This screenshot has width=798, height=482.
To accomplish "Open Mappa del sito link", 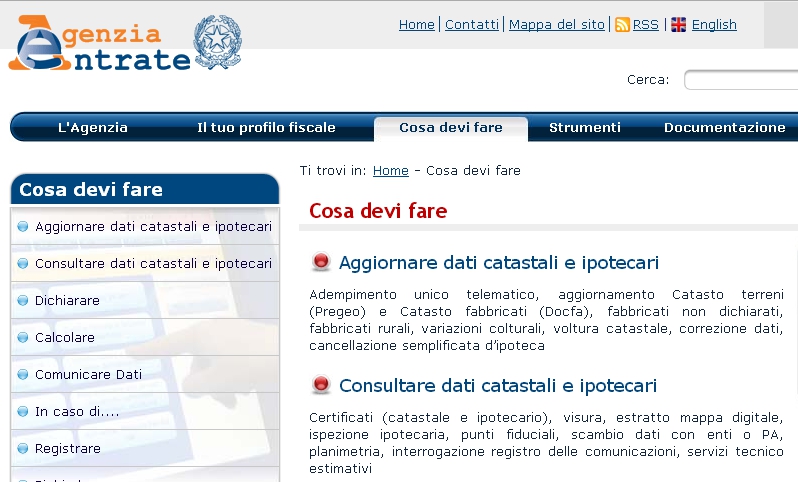I will tap(556, 25).
